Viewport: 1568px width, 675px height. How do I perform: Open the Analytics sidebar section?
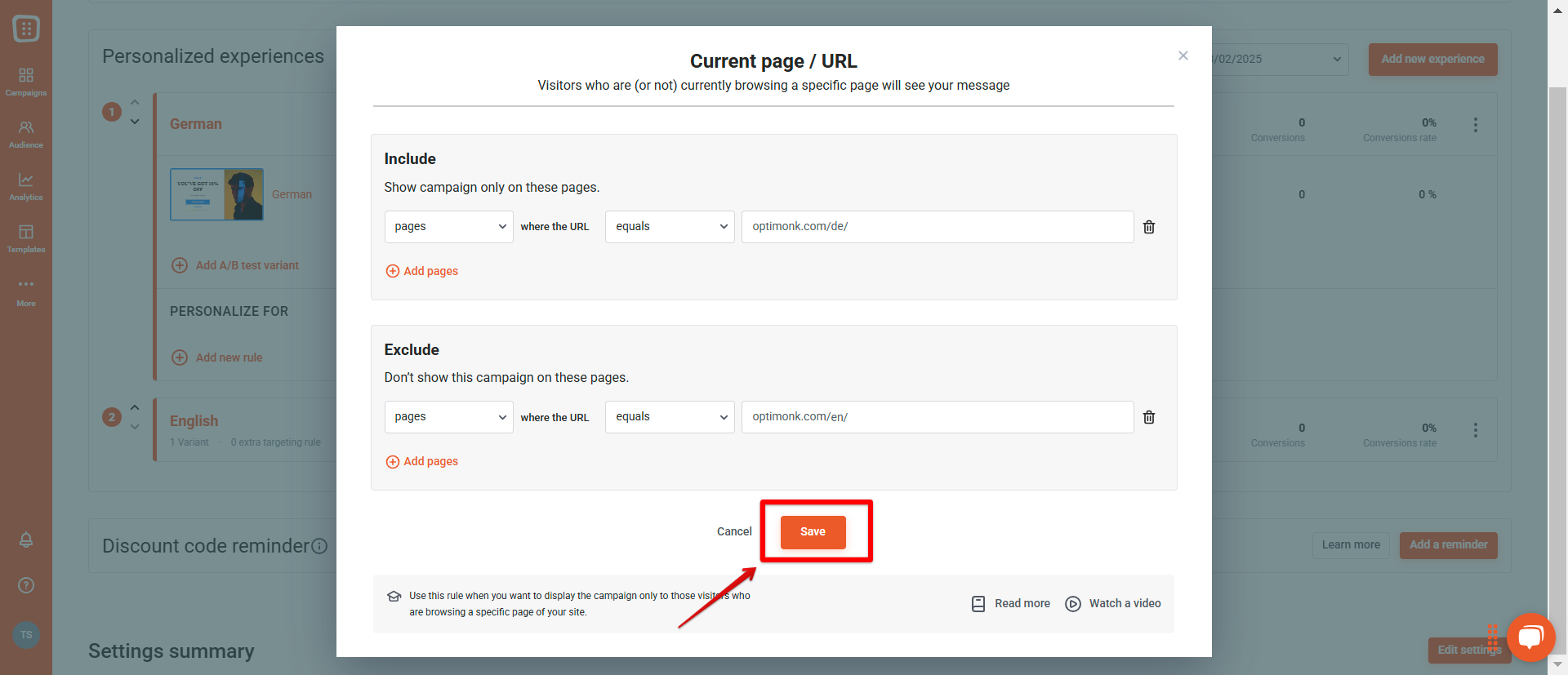pyautogui.click(x=26, y=186)
